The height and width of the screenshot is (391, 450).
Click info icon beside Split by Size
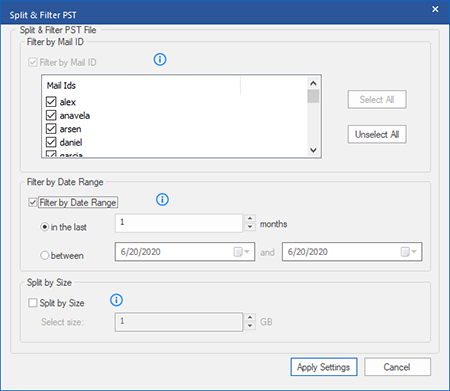(x=116, y=300)
